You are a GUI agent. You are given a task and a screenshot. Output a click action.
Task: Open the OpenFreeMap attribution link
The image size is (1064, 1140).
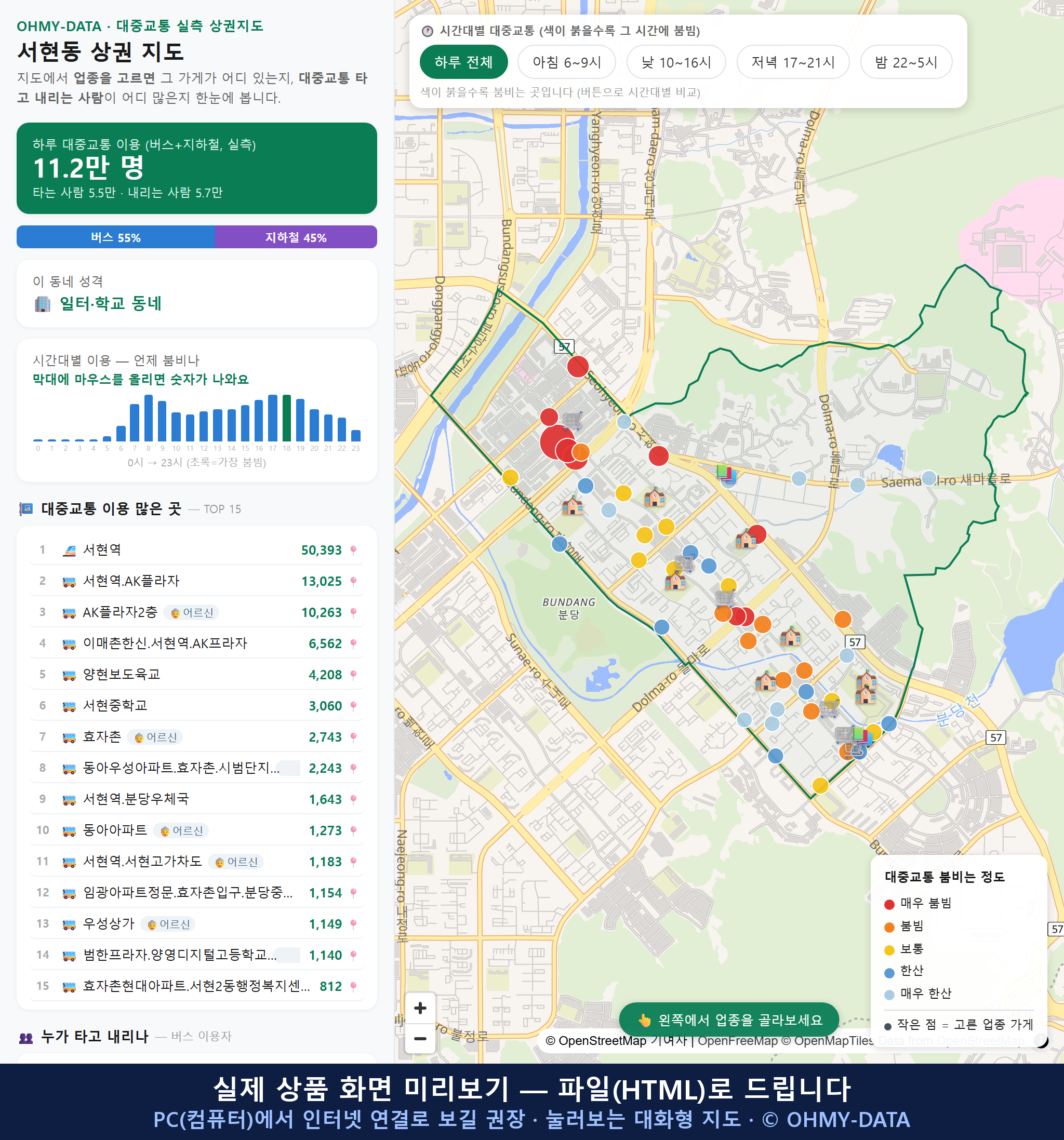click(x=738, y=1041)
